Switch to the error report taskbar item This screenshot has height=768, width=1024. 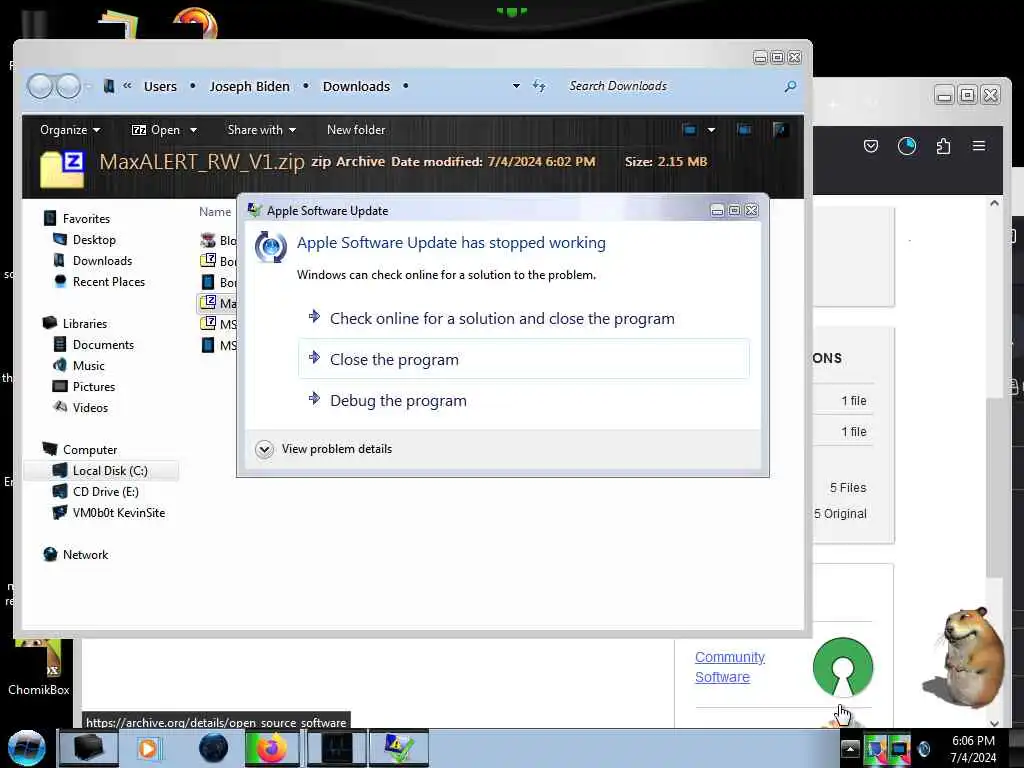coord(398,748)
